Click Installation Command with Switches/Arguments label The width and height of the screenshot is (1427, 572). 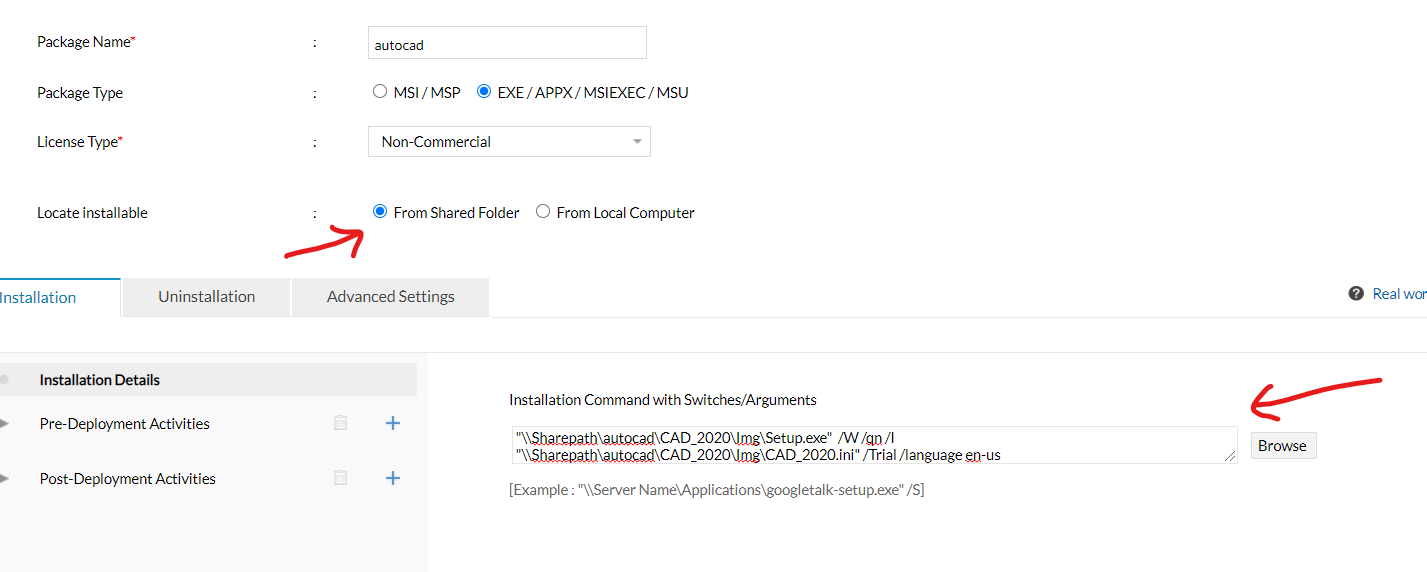click(663, 400)
